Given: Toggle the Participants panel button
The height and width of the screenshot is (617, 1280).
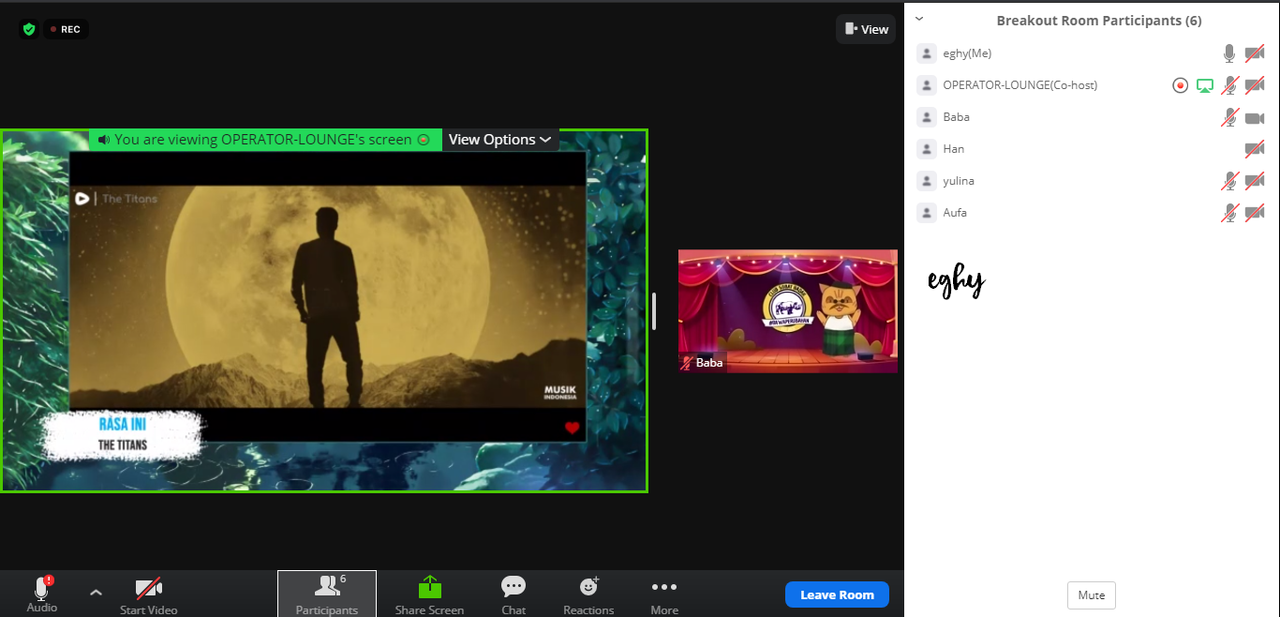Looking at the screenshot, I should coord(327,594).
